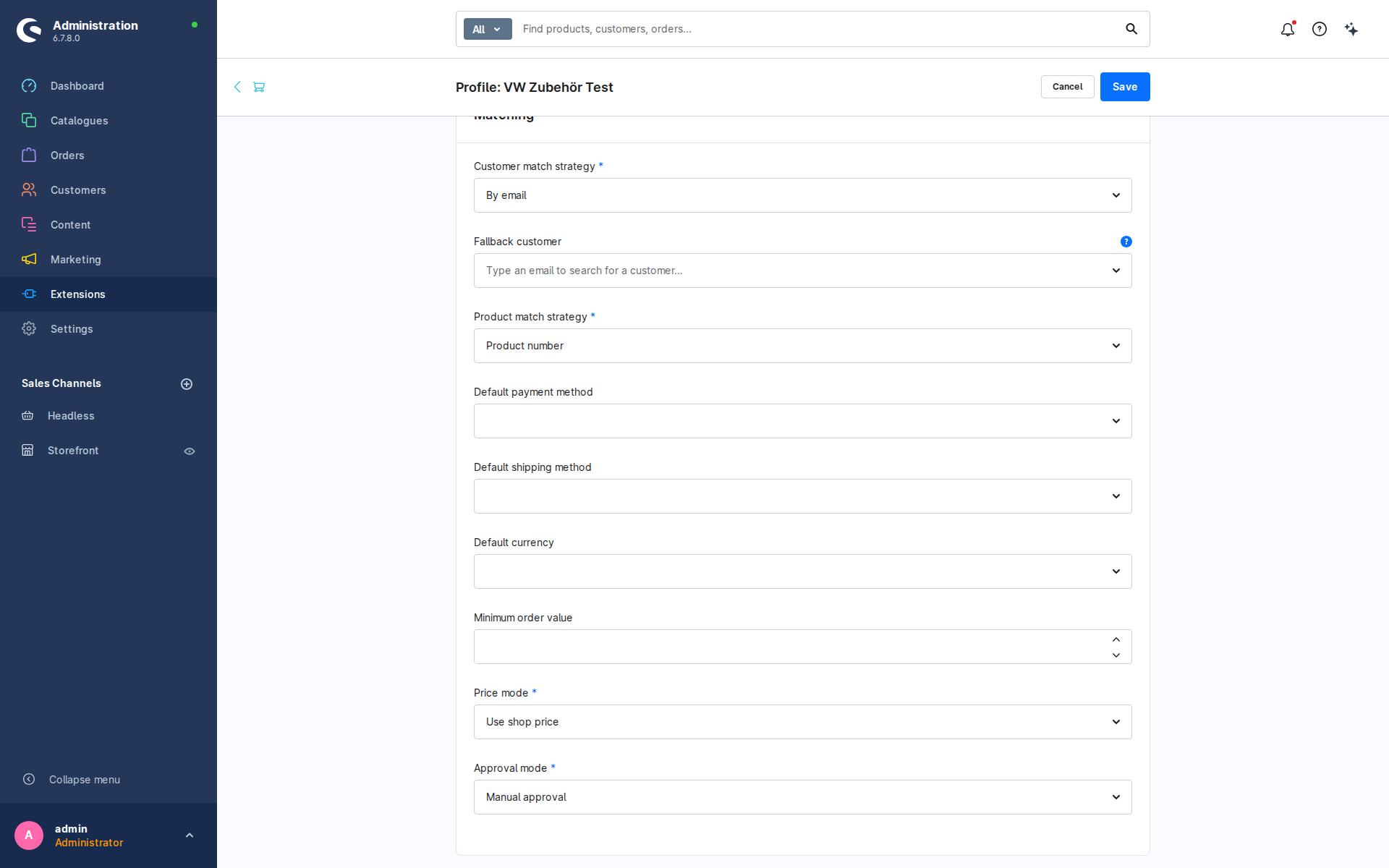Image resolution: width=1389 pixels, height=868 pixels.
Task: Save the profile
Action: click(1125, 87)
